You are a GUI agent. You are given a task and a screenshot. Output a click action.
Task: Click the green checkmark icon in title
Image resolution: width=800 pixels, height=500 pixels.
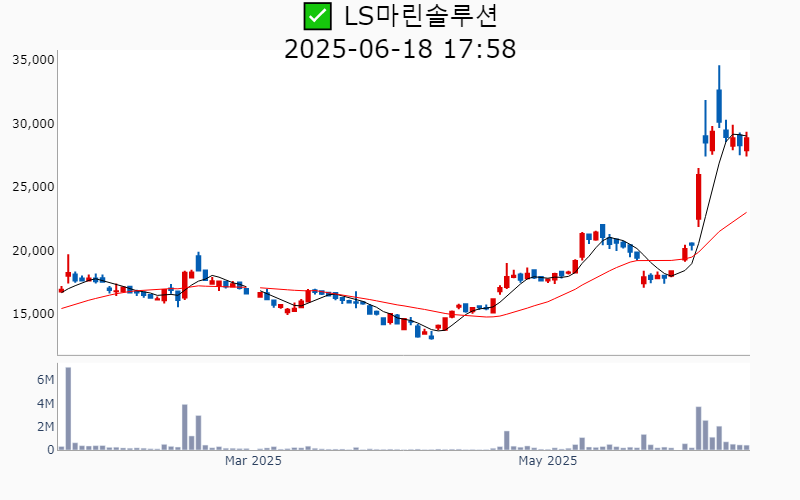tap(317, 16)
